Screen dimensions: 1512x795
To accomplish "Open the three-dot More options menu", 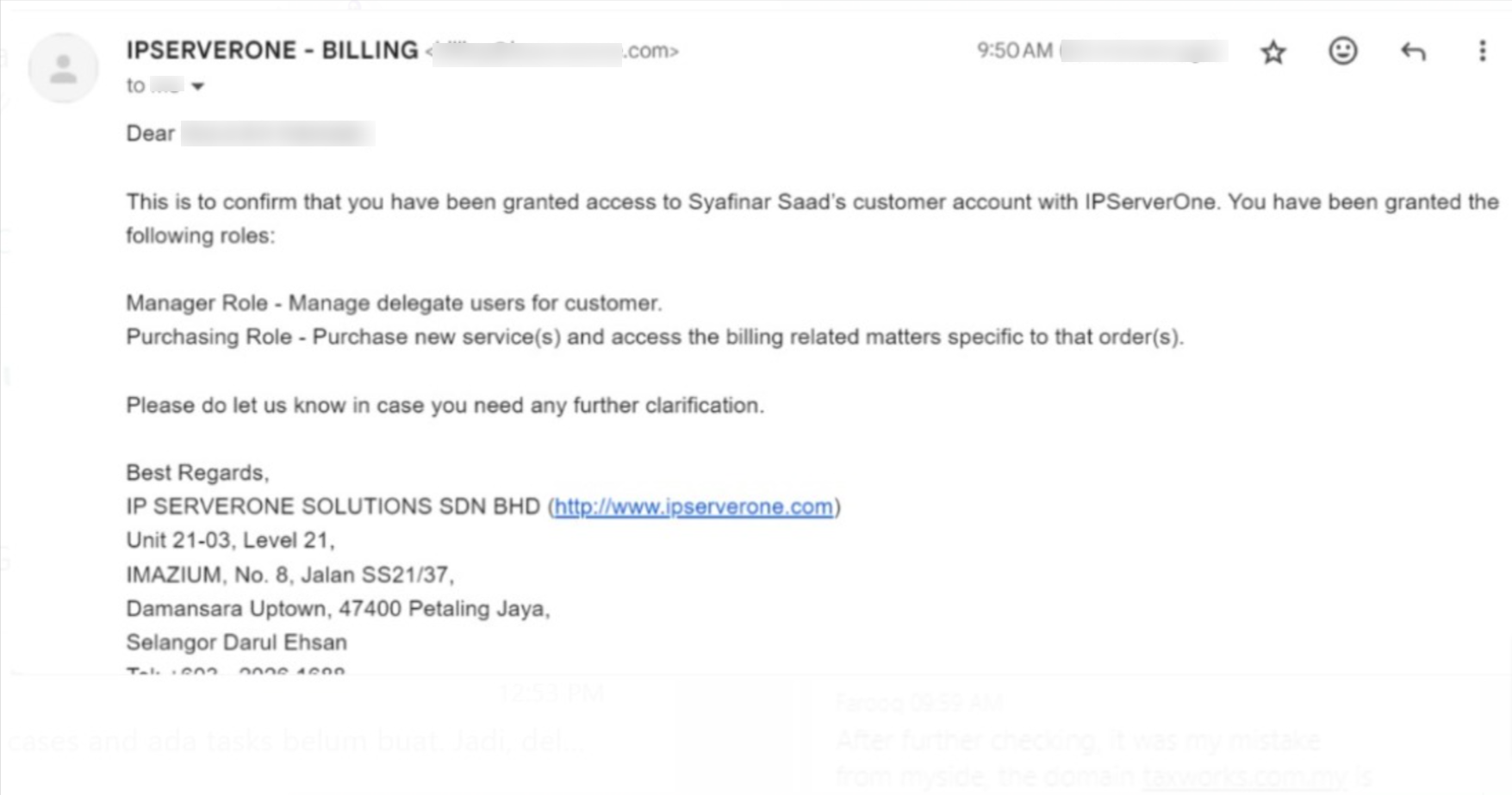I will click(x=1482, y=51).
